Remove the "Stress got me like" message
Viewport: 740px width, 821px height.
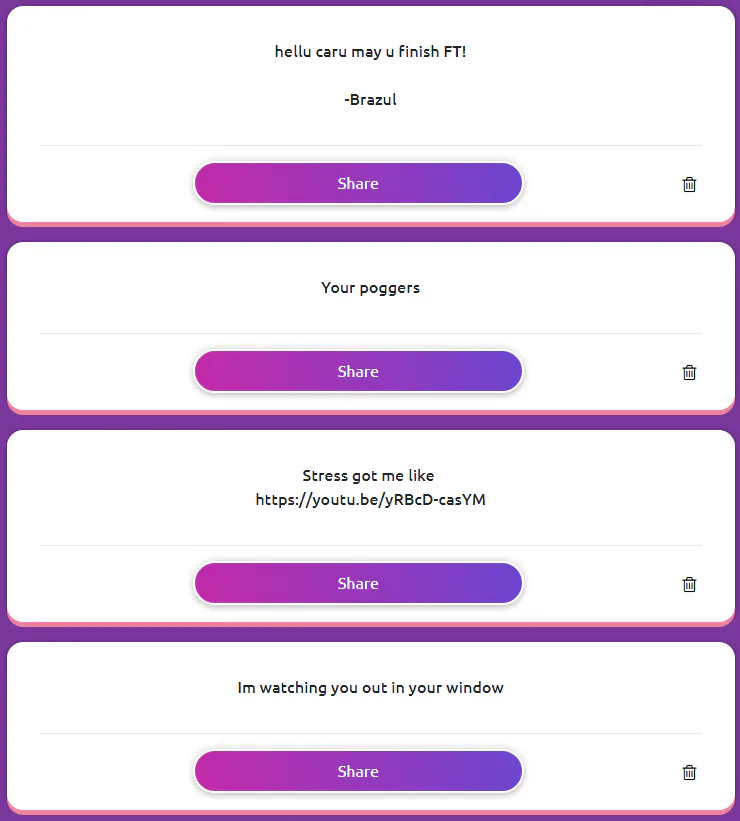tap(689, 584)
